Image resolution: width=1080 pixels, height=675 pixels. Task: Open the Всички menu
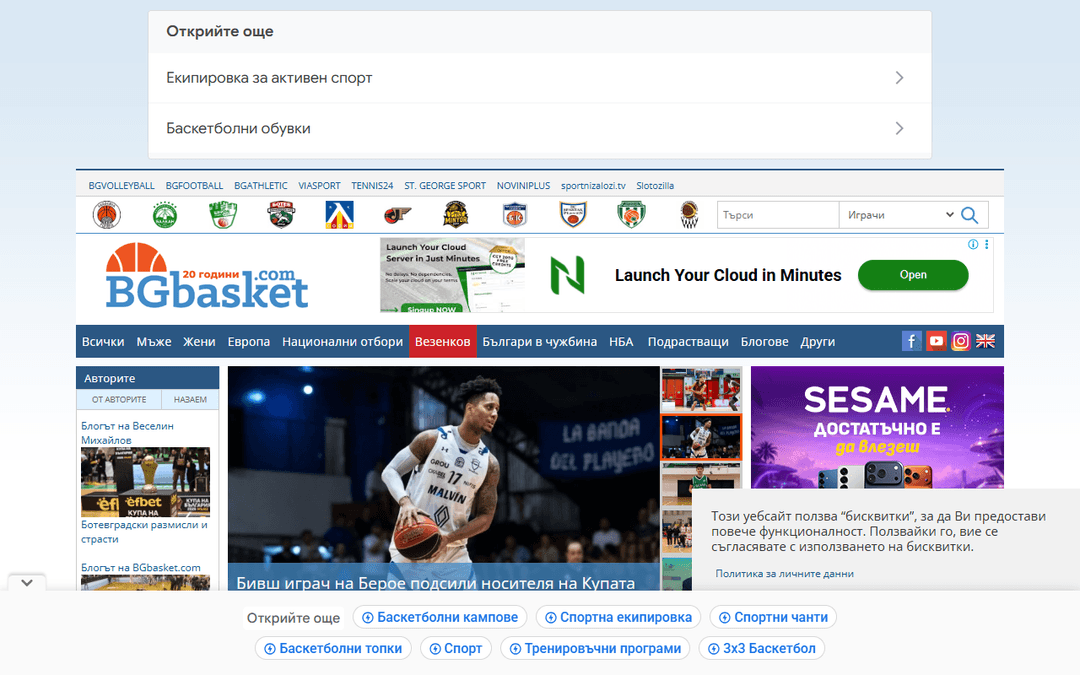point(103,342)
